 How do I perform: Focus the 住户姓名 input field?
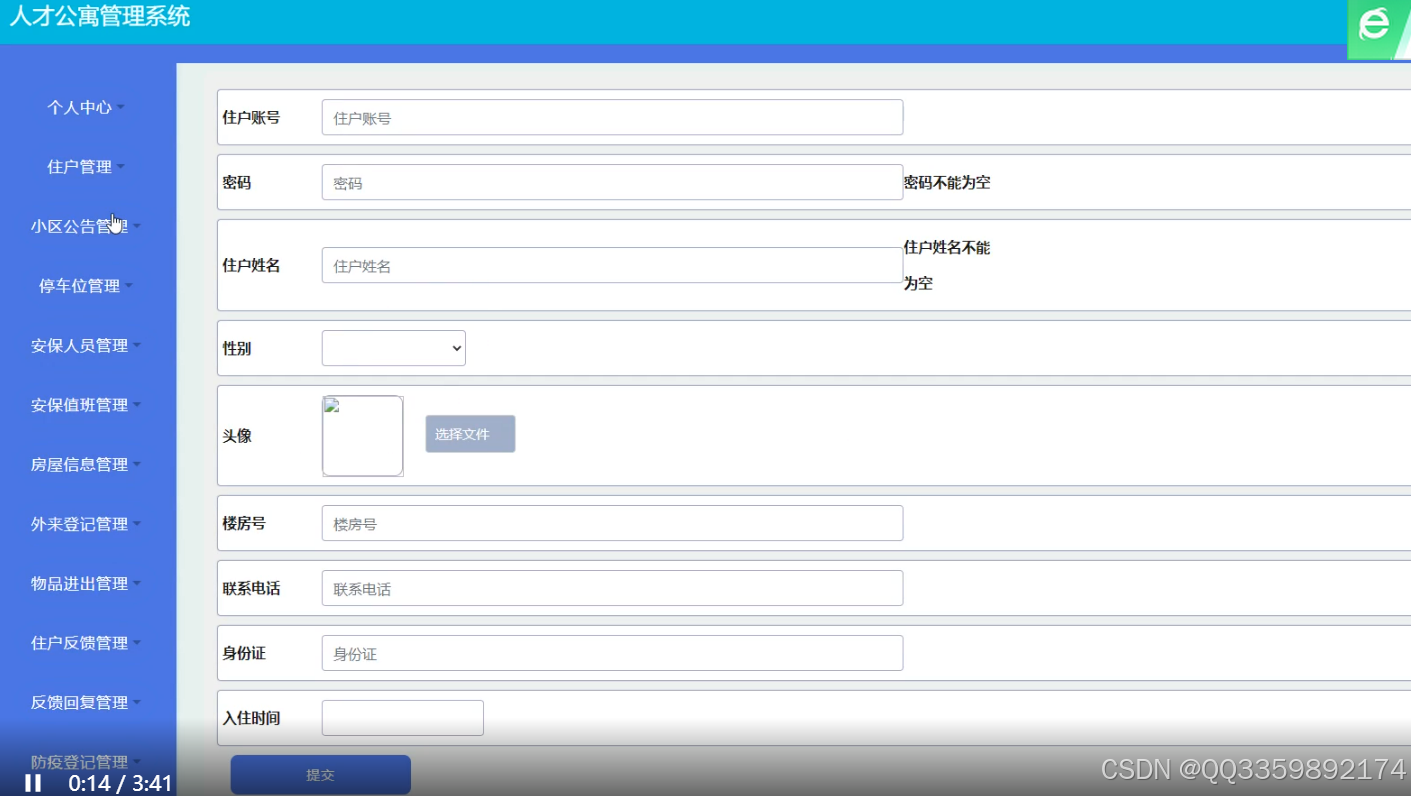click(612, 265)
